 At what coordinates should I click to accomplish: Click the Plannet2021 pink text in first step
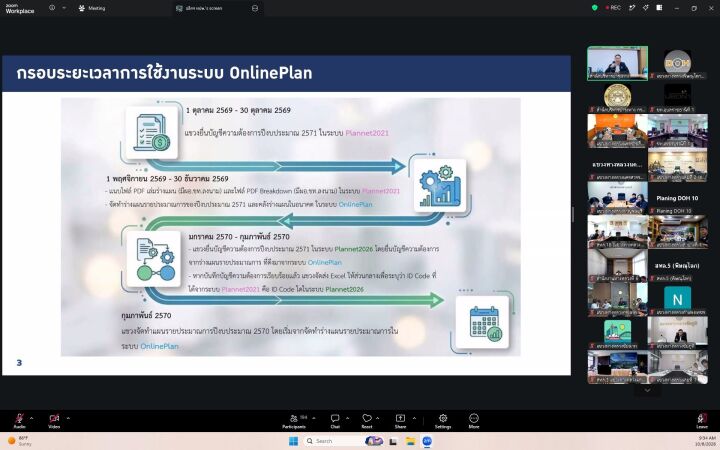click(x=367, y=133)
